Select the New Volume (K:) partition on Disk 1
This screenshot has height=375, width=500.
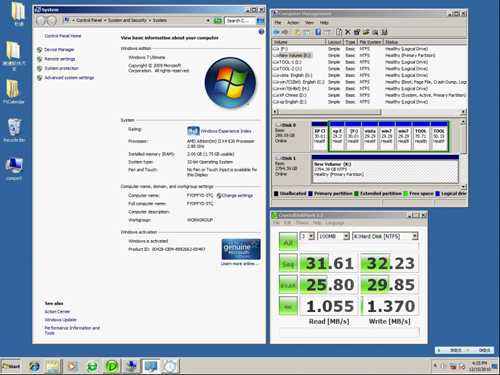click(x=385, y=169)
